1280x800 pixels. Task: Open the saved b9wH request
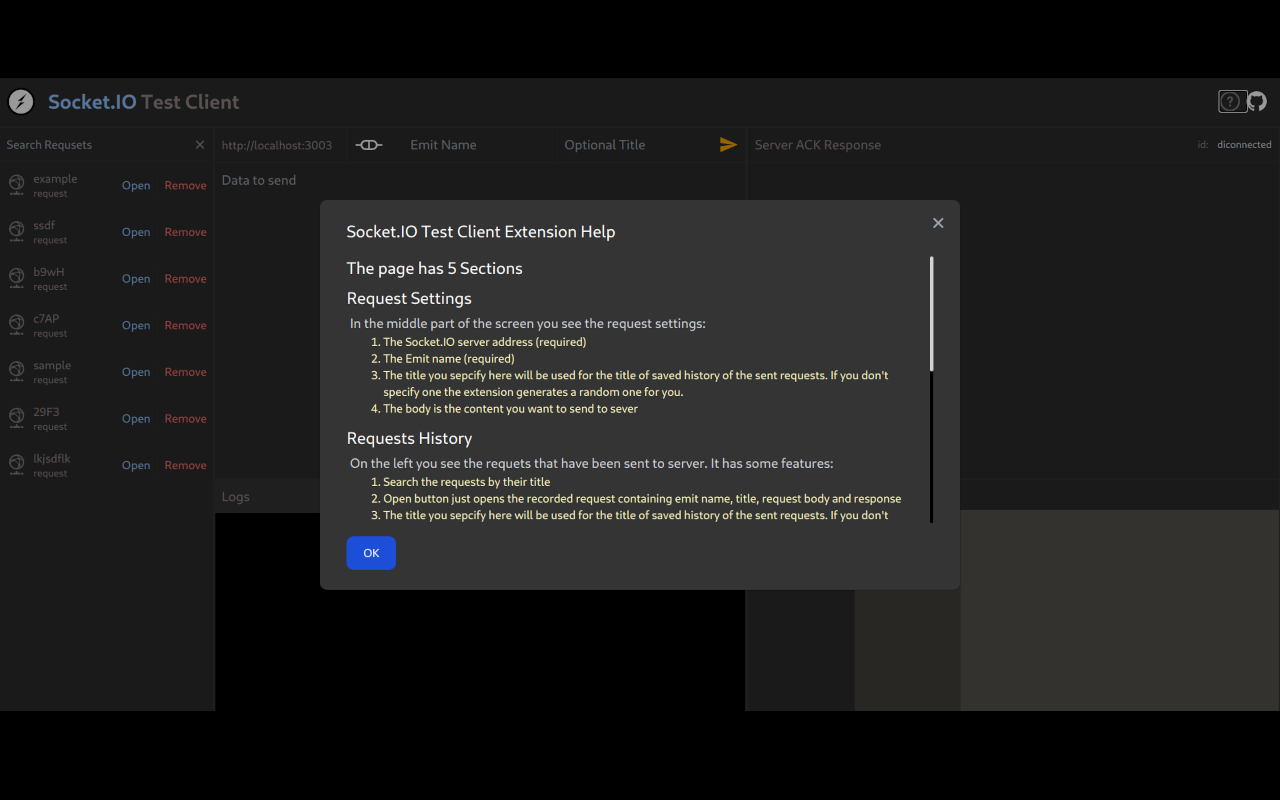[136, 278]
